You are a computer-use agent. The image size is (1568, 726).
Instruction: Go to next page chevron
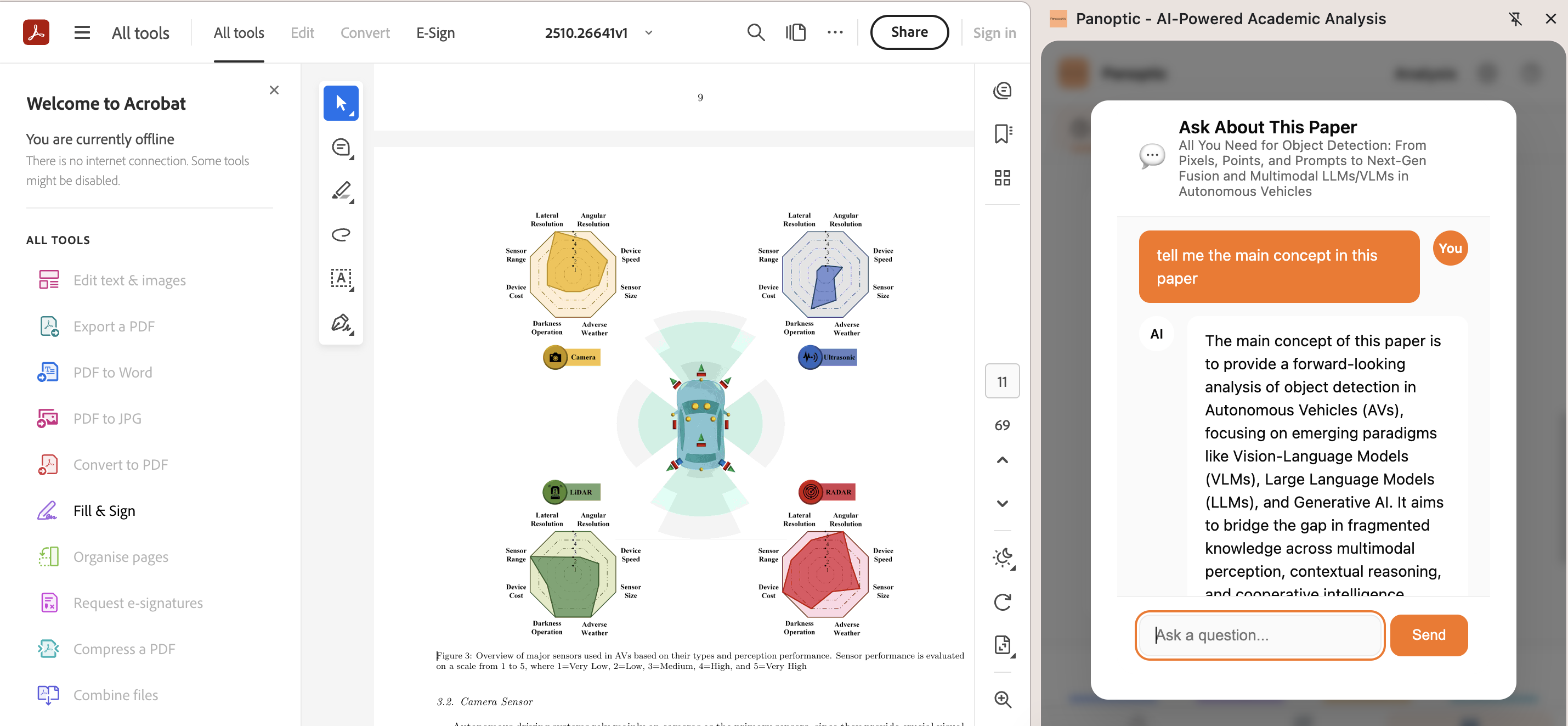1002,503
